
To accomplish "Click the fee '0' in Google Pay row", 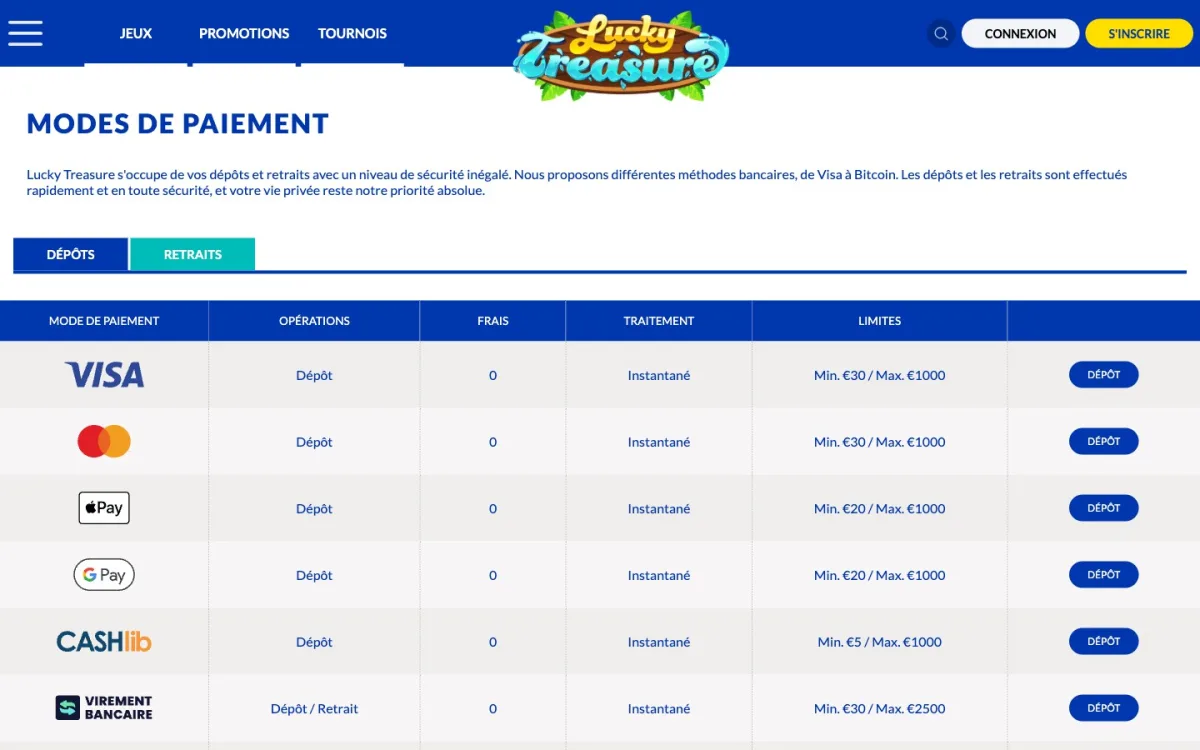I will point(493,575).
